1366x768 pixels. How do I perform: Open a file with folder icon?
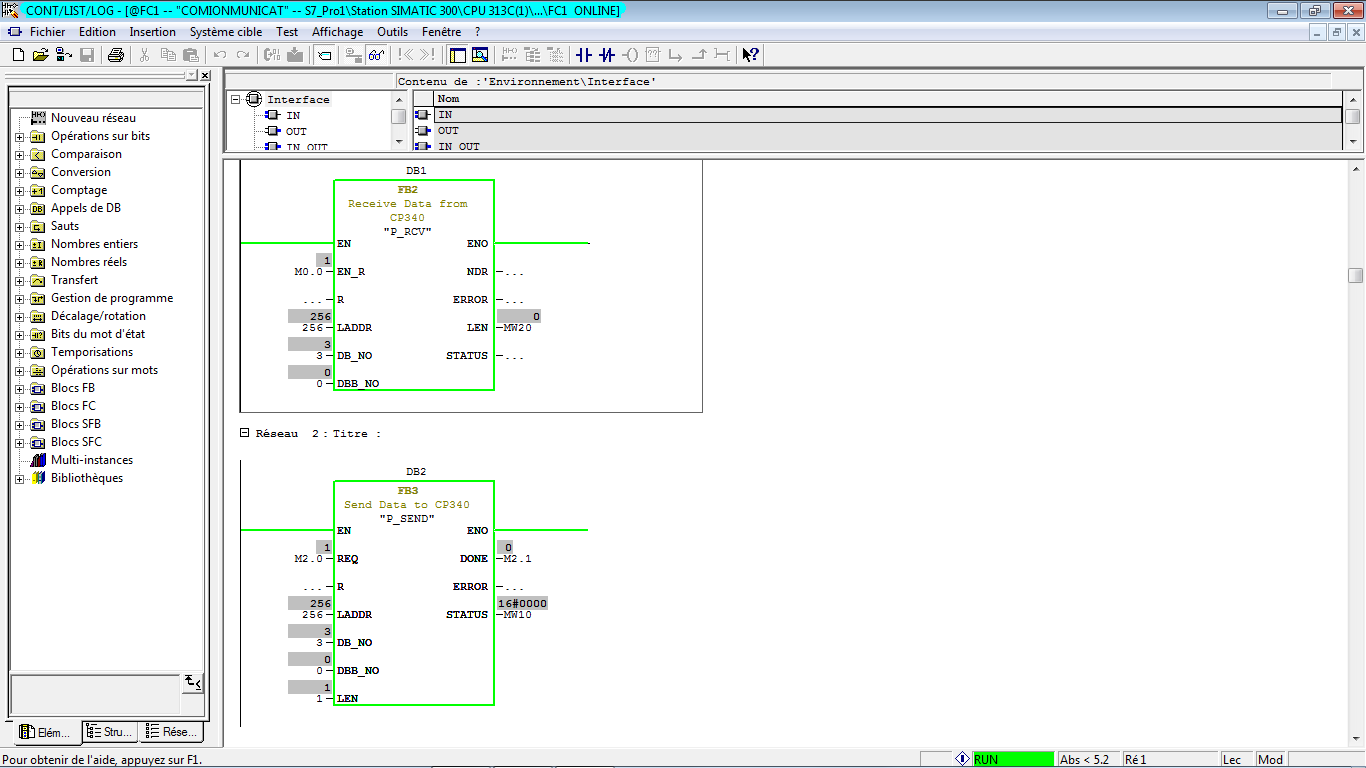[x=40, y=55]
